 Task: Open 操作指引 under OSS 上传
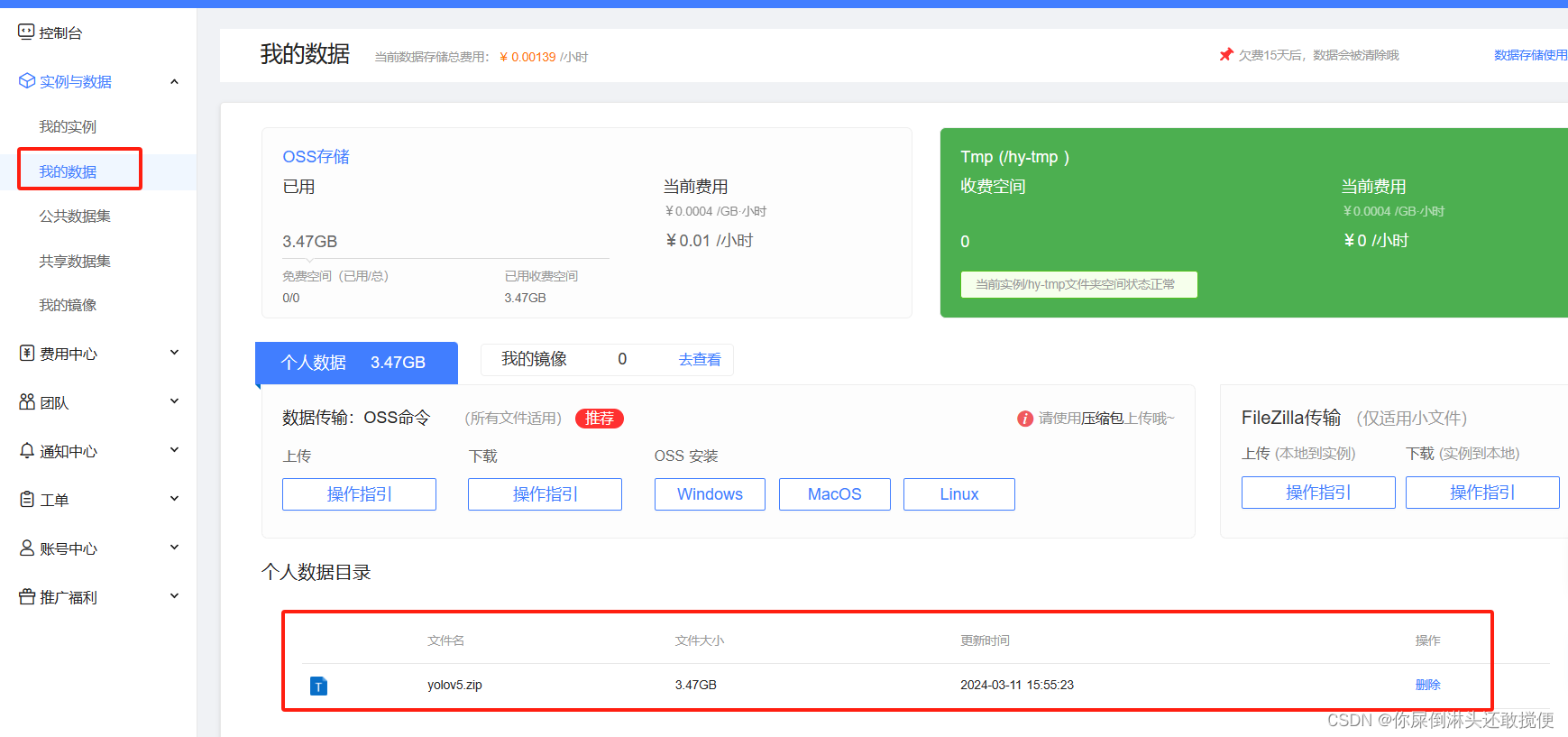(x=359, y=494)
